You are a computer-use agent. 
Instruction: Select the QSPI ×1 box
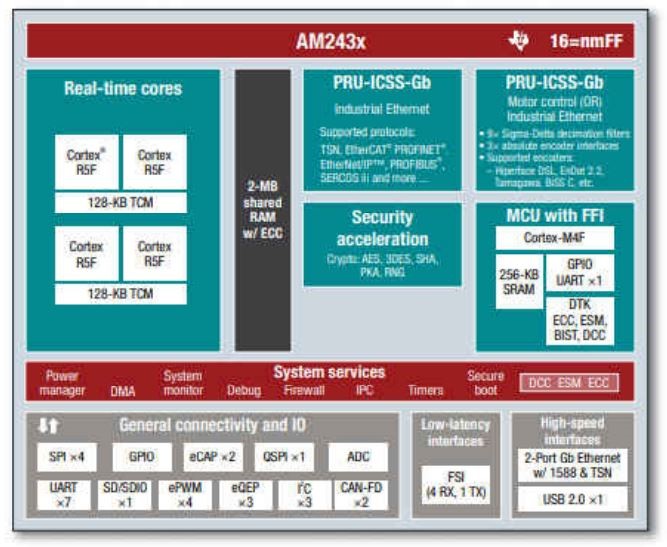284,457
